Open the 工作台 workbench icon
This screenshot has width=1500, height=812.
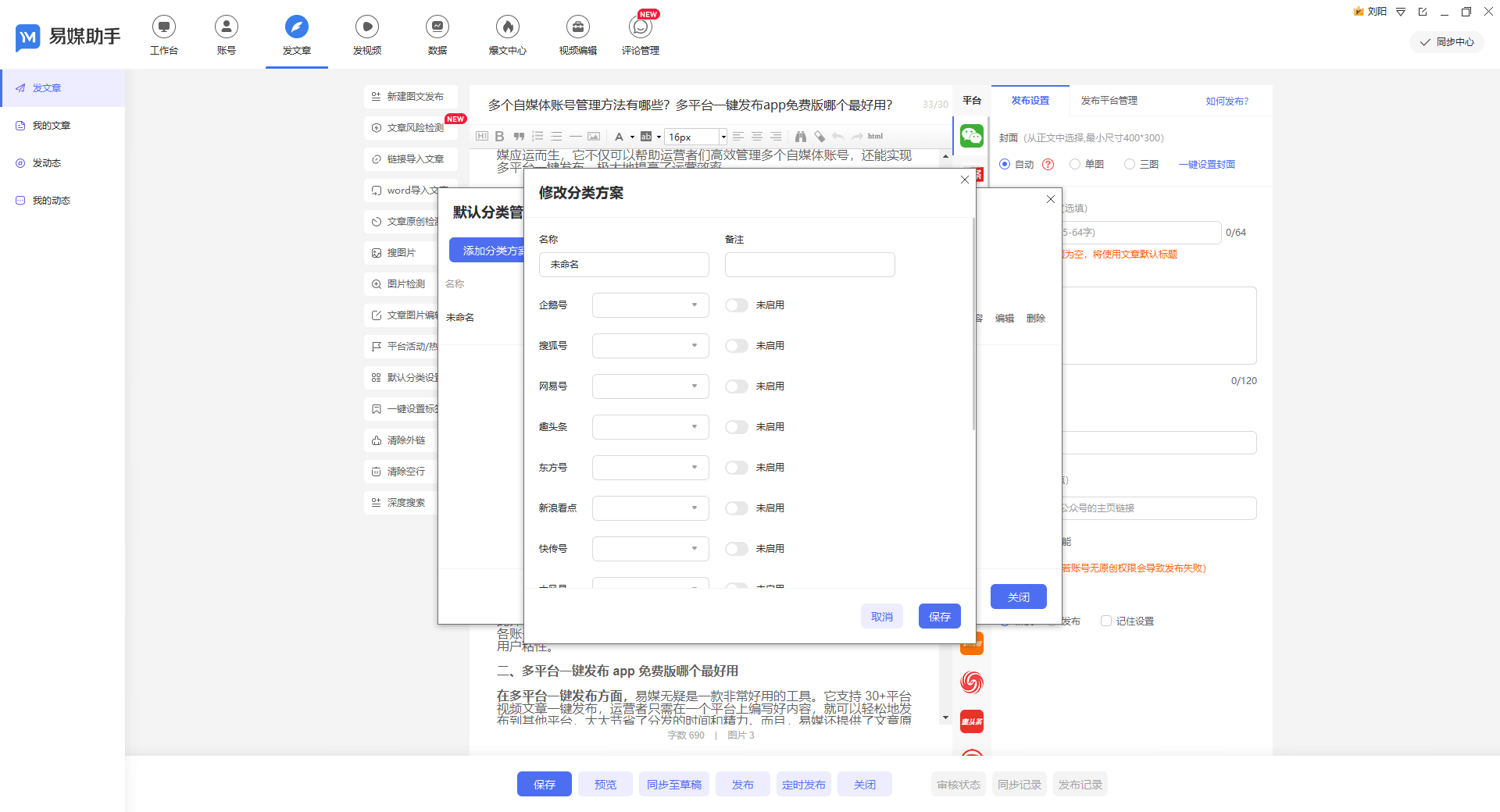pos(164,27)
